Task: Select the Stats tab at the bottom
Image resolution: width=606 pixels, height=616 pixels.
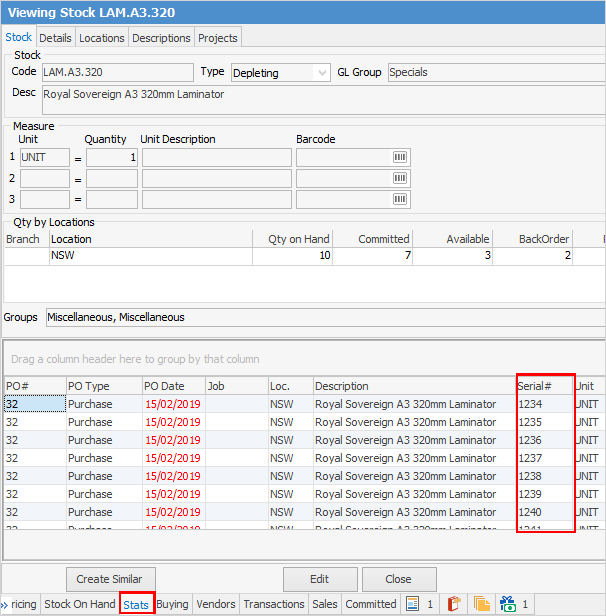Action: (x=136, y=604)
